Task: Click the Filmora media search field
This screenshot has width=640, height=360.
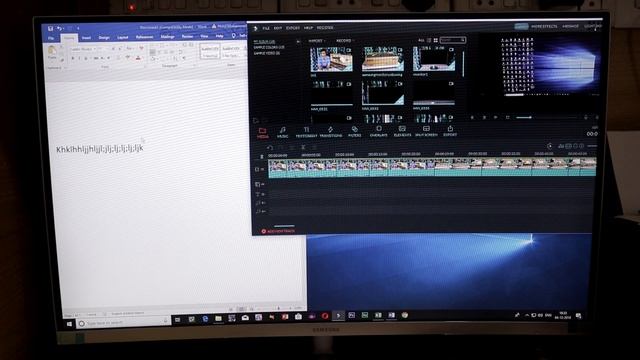Action: pos(452,40)
